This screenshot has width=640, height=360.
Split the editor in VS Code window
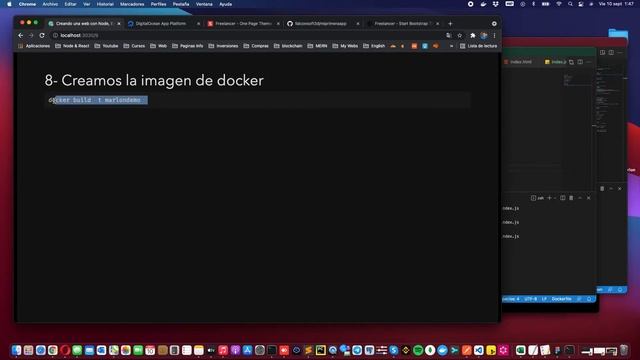tap(580, 62)
